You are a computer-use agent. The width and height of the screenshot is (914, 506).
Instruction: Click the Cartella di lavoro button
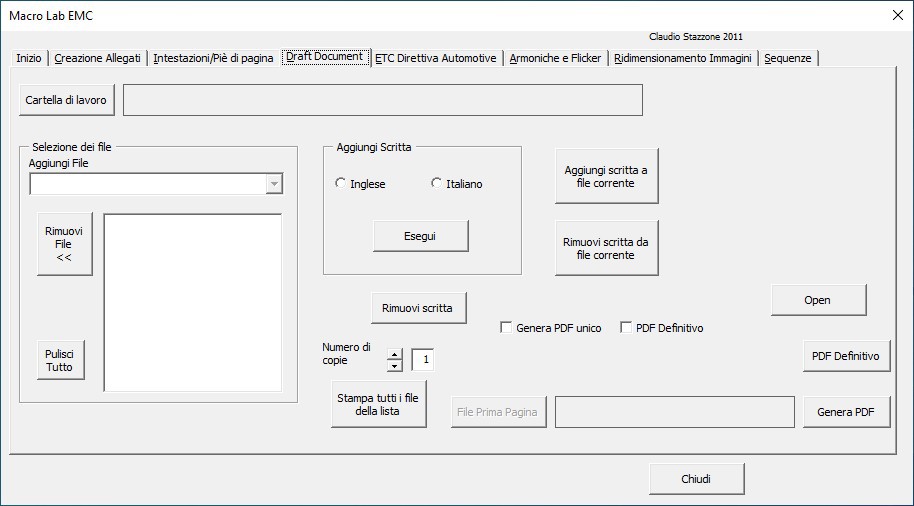click(66, 100)
